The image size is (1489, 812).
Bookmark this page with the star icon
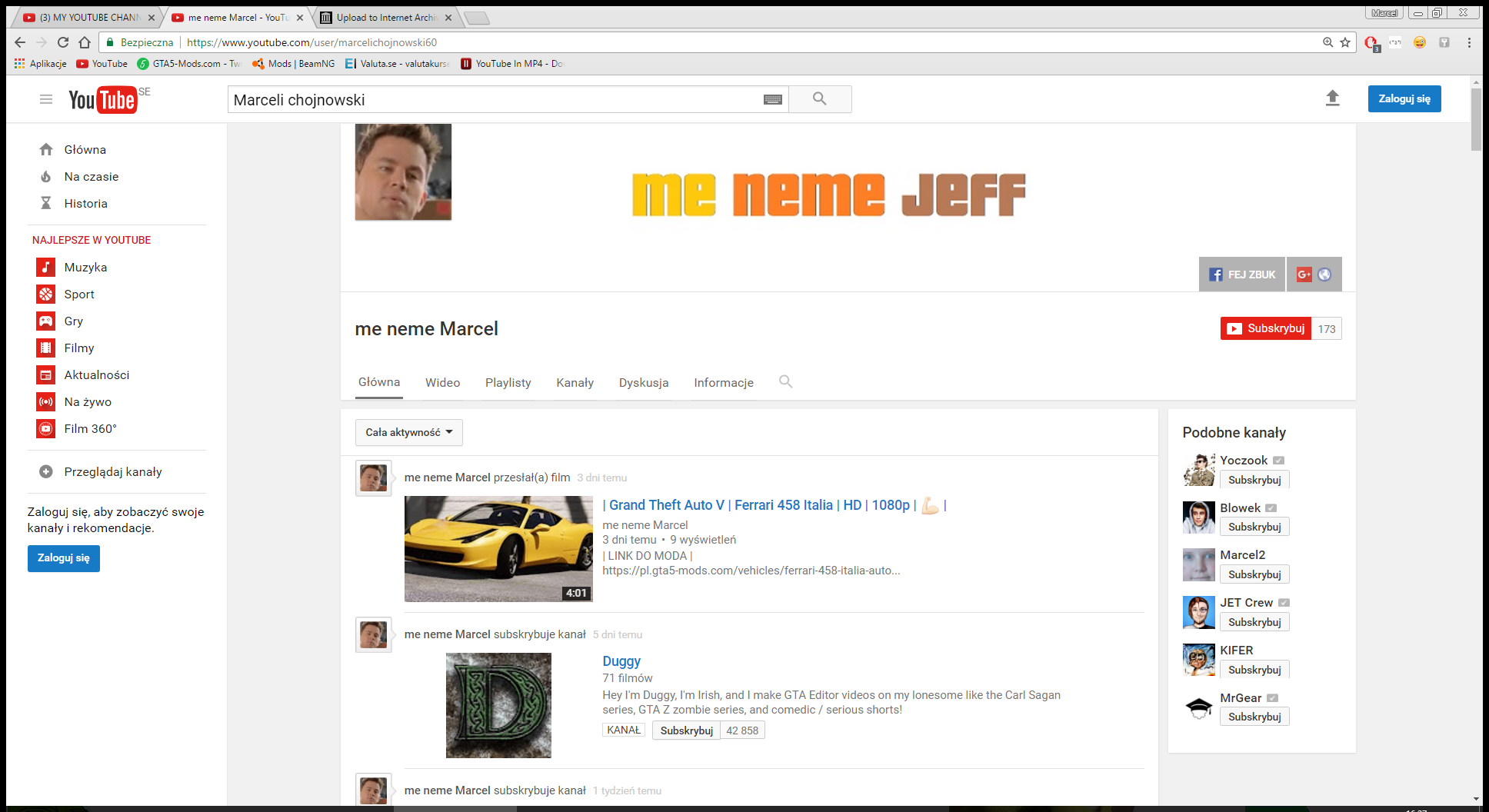pyautogui.click(x=1345, y=42)
